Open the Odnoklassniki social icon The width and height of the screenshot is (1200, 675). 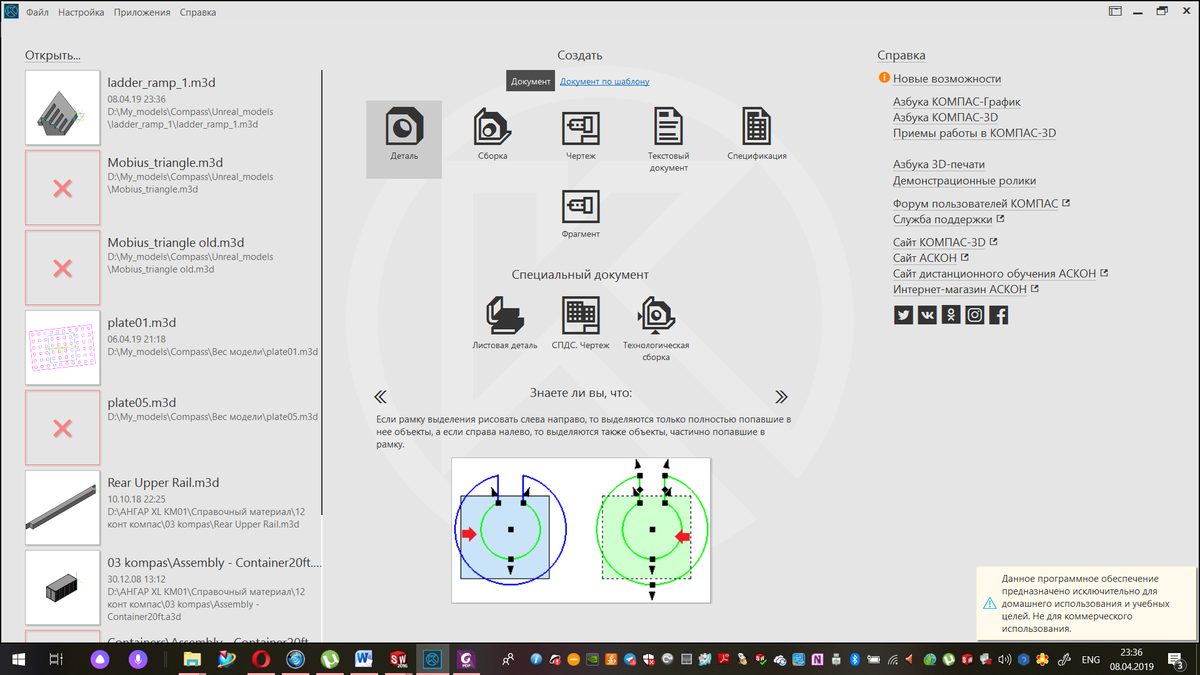coord(951,315)
